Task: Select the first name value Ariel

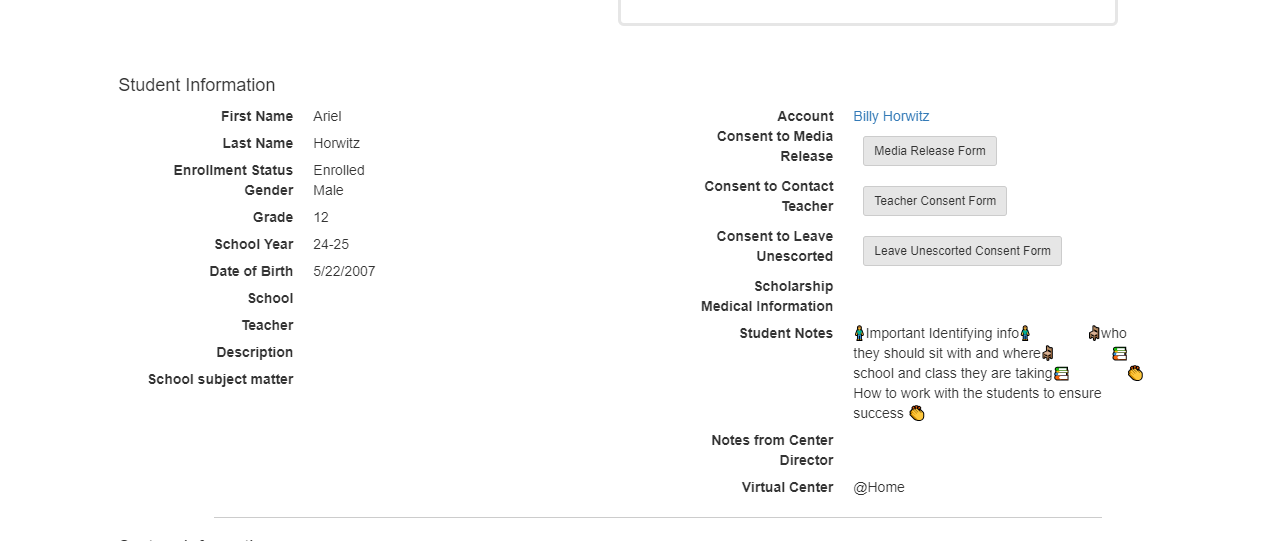Action: tap(327, 116)
